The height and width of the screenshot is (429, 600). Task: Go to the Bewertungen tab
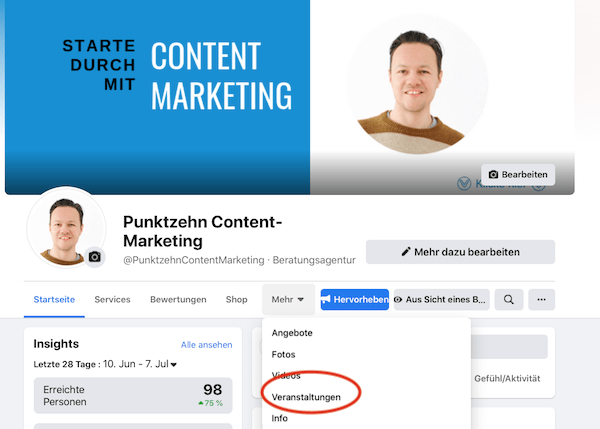(x=178, y=299)
